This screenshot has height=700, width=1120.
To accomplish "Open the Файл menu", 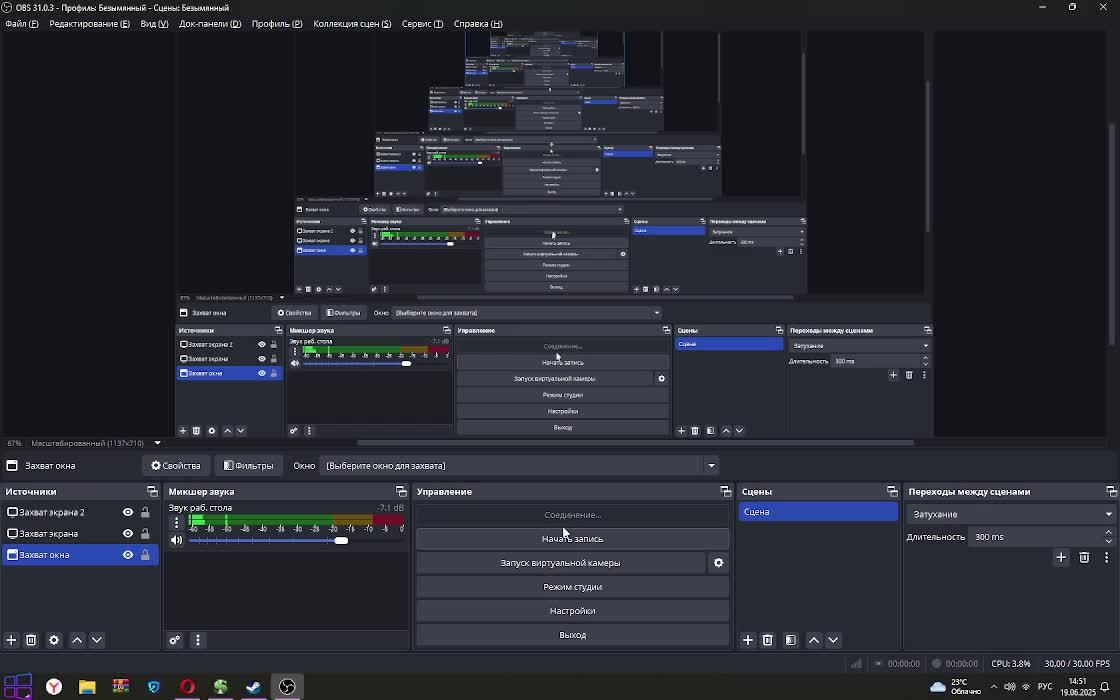I will click(x=21, y=24).
